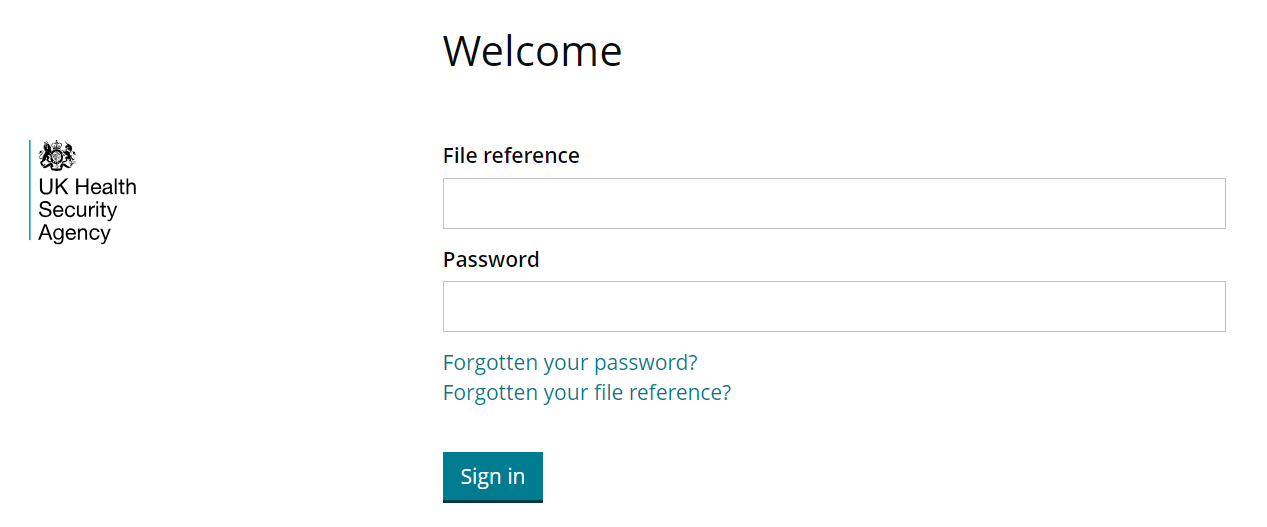This screenshot has width=1267, height=527.
Task: Click the word 'Agency' in the logo
Action: (74, 233)
